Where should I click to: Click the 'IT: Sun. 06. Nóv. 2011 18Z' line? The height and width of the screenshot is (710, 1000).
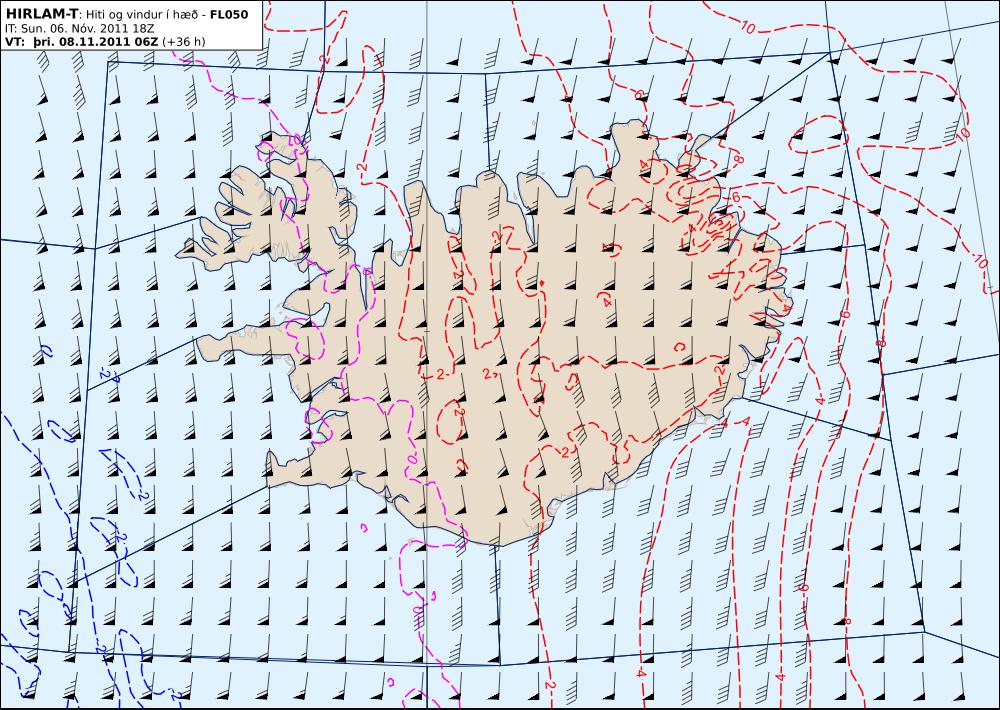tap(79, 28)
